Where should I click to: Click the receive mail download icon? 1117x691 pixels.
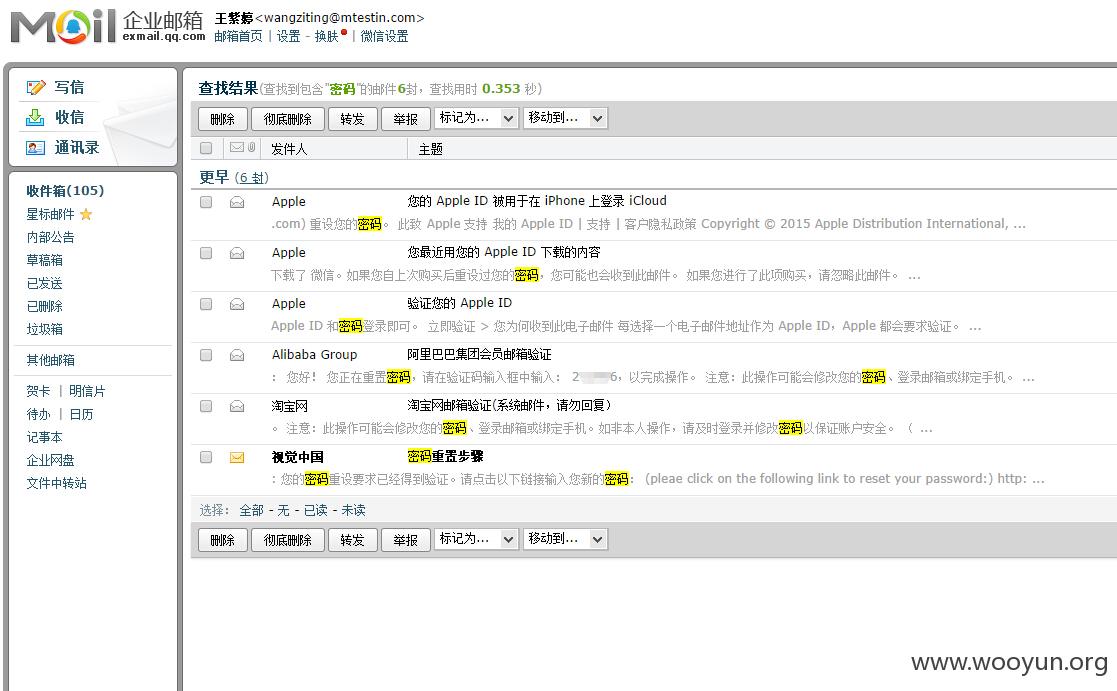click(35, 117)
